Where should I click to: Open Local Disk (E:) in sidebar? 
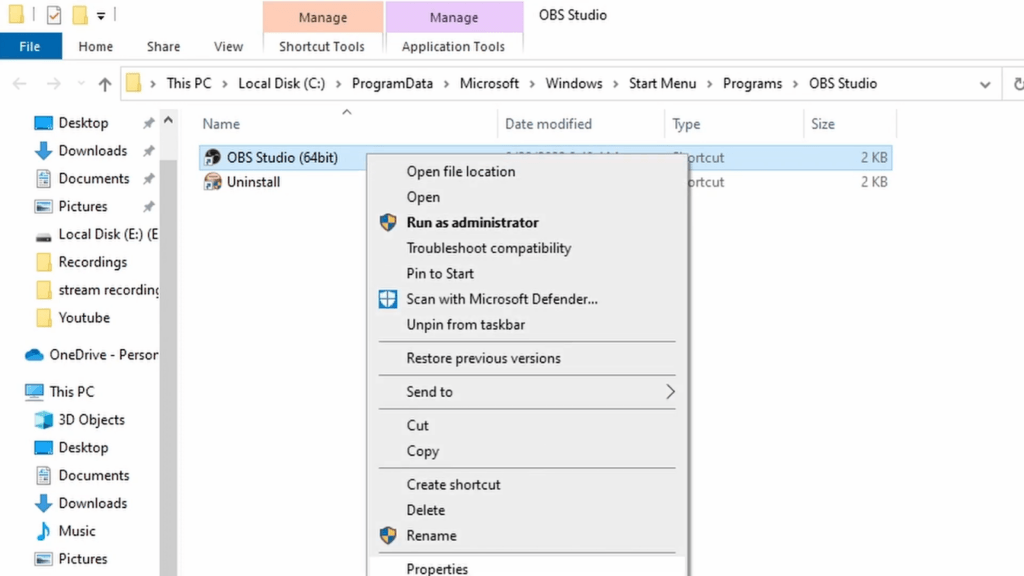108,234
